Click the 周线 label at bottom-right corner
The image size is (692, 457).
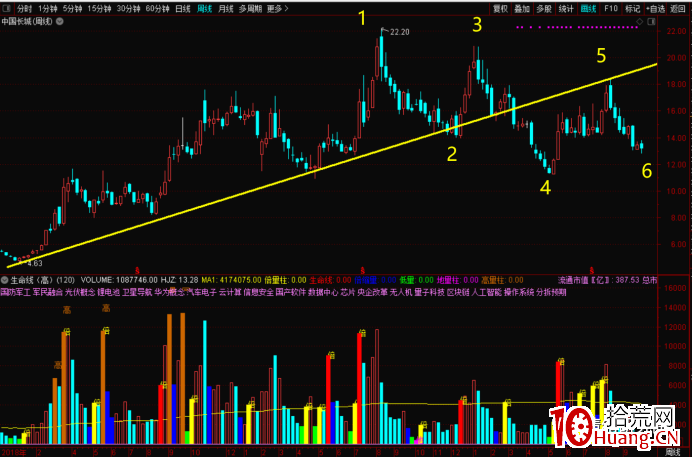click(x=672, y=452)
